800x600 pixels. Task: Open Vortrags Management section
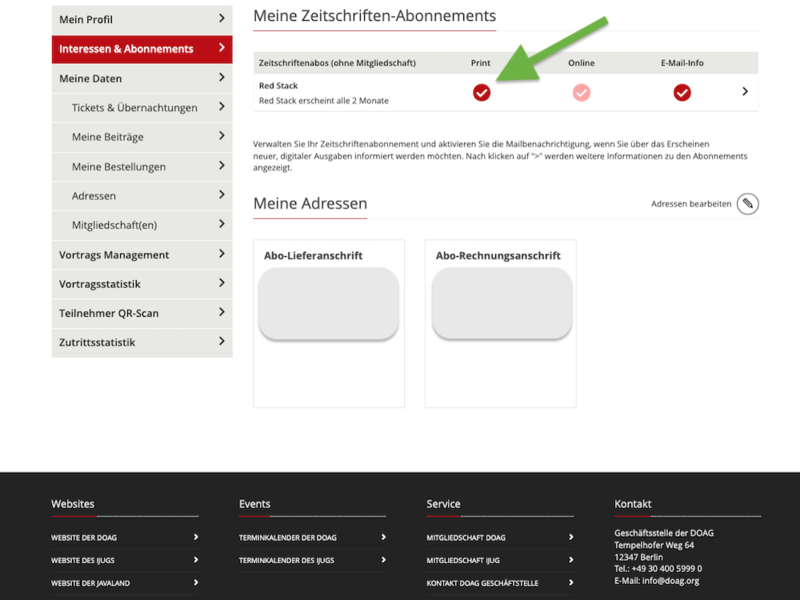(x=114, y=255)
